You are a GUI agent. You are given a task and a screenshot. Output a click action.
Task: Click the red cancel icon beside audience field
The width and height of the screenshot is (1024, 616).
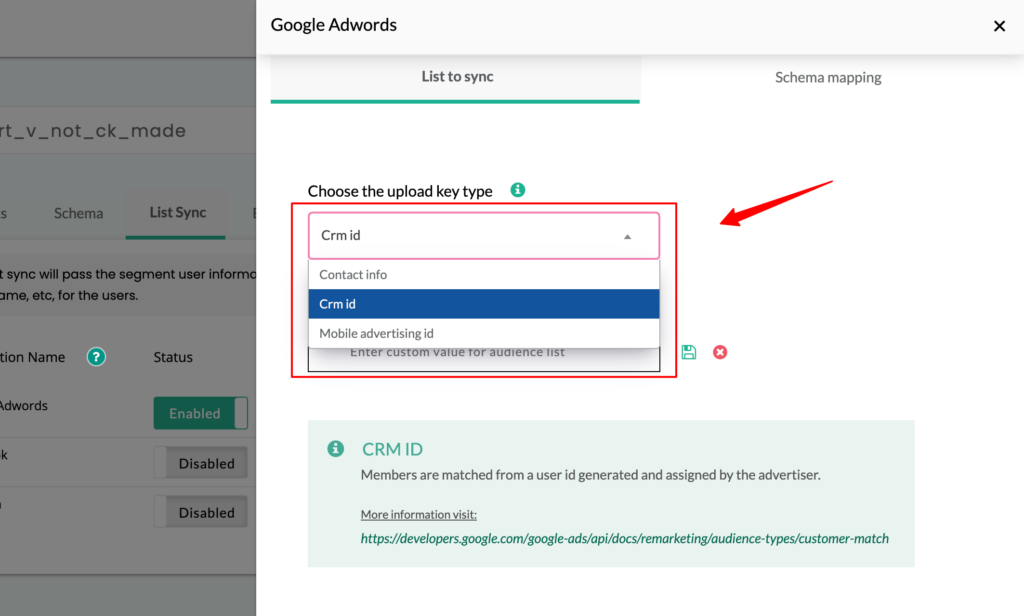coord(720,352)
